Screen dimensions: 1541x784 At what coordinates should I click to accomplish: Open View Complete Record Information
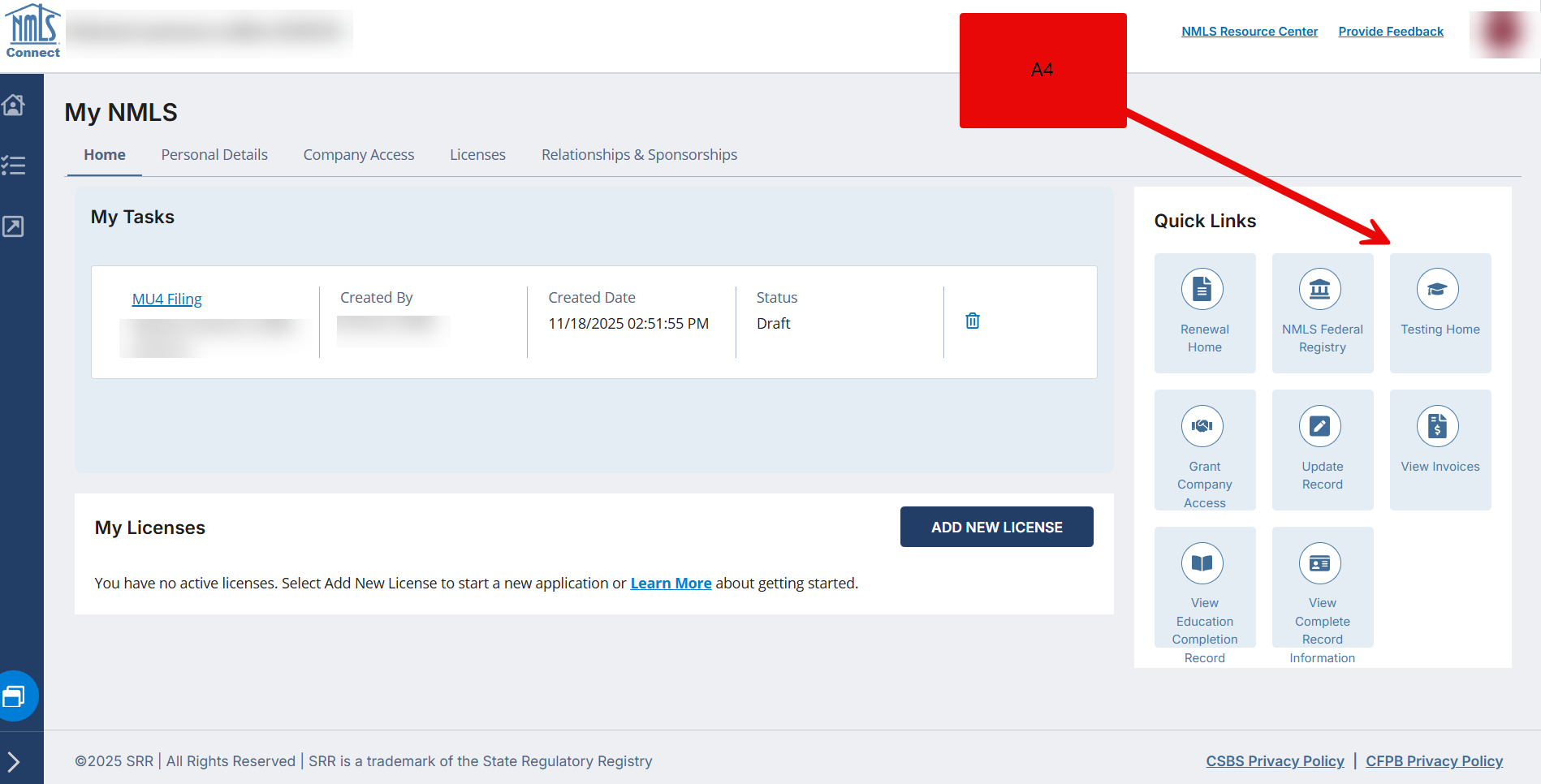(x=1322, y=587)
